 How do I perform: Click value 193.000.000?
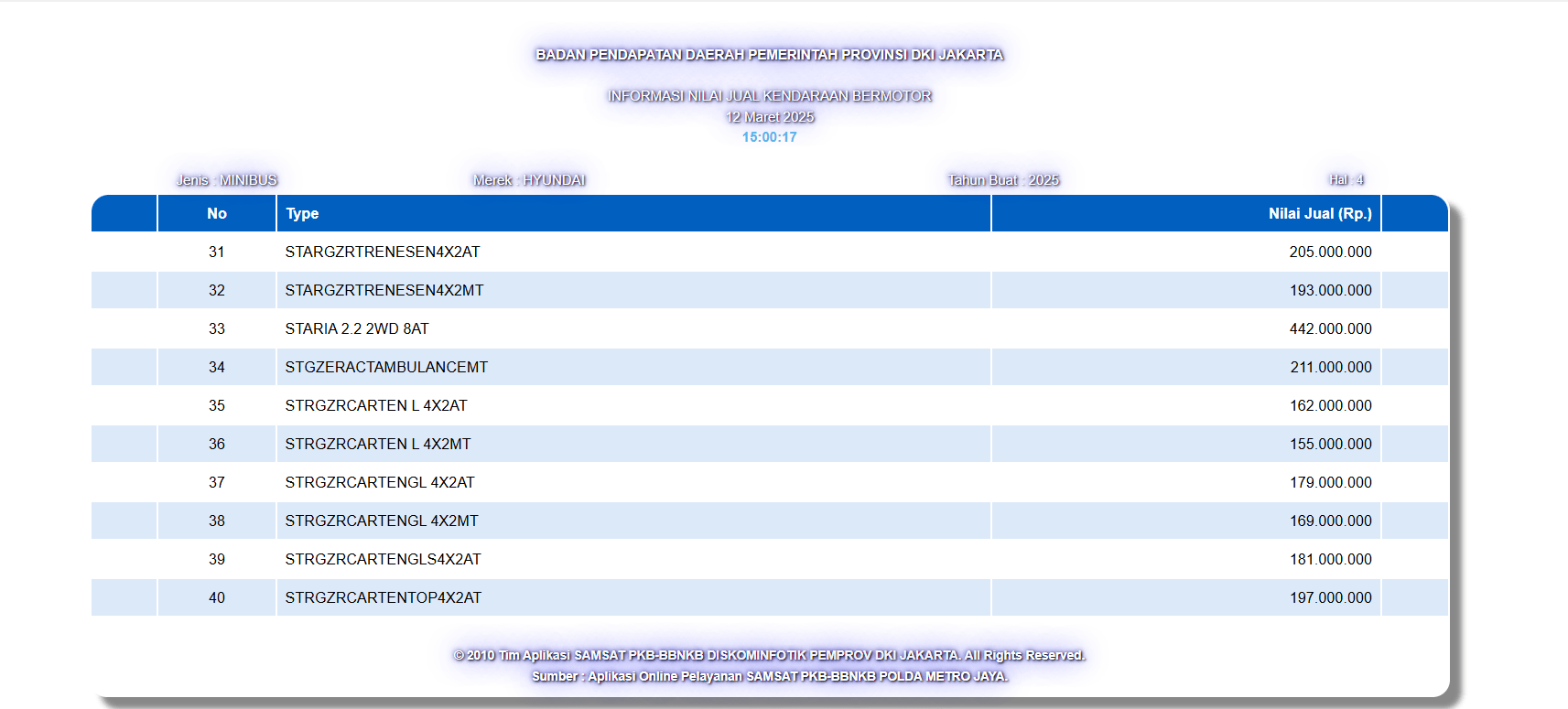(x=1330, y=290)
